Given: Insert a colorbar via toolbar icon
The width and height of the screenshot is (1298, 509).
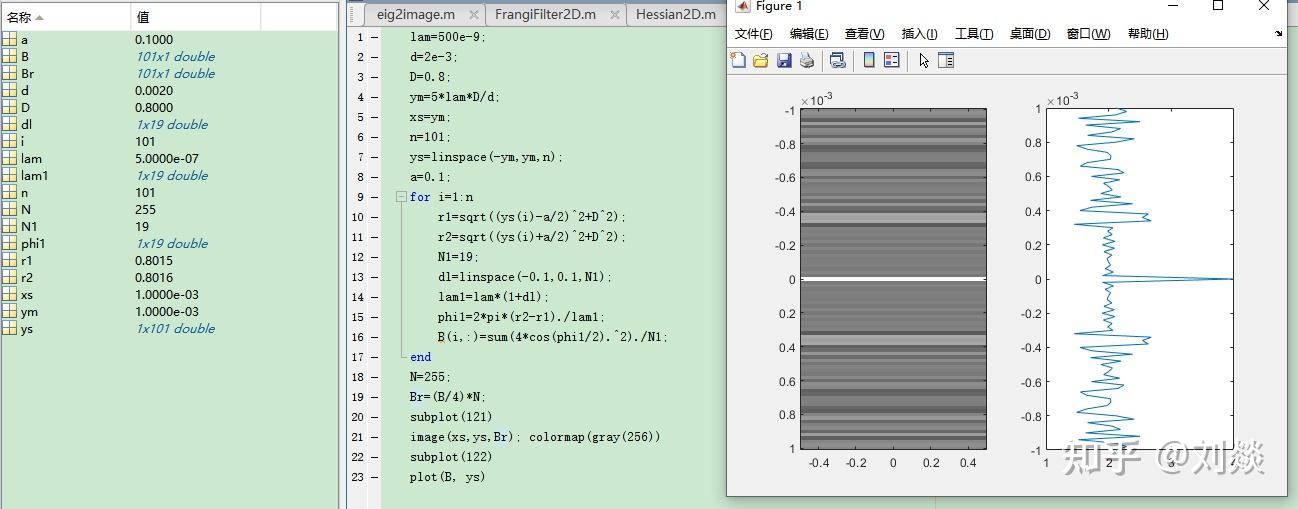Looking at the screenshot, I should [869, 61].
